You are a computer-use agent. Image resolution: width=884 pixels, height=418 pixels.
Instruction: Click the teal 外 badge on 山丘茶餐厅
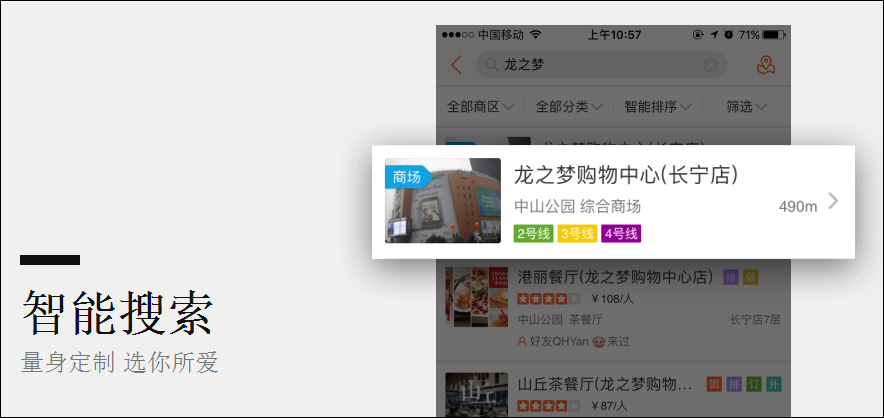[774, 385]
